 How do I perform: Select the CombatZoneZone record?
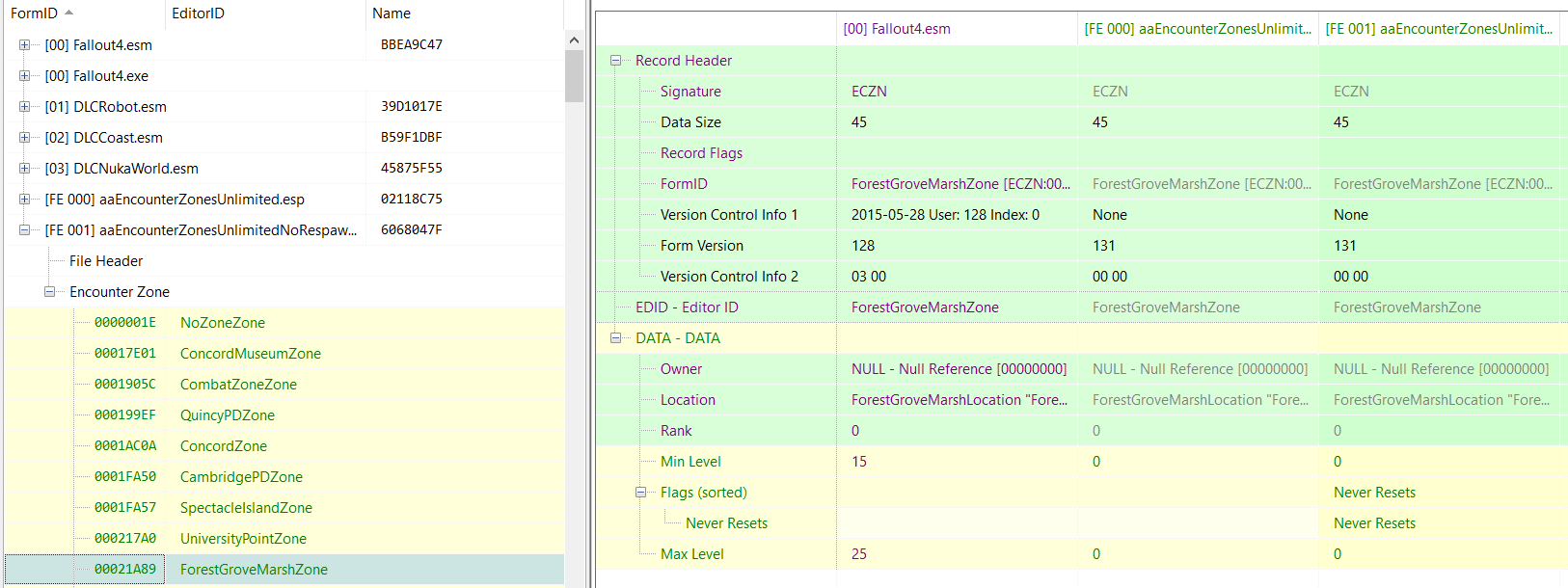coord(238,385)
